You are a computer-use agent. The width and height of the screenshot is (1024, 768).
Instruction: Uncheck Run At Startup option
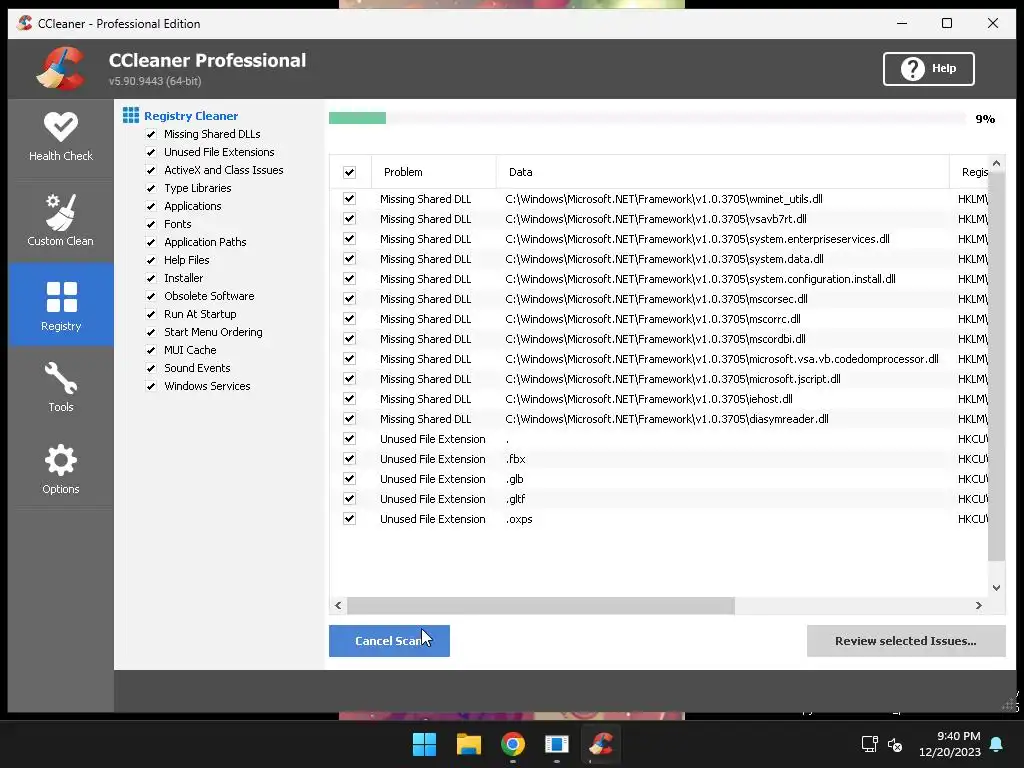click(x=151, y=314)
